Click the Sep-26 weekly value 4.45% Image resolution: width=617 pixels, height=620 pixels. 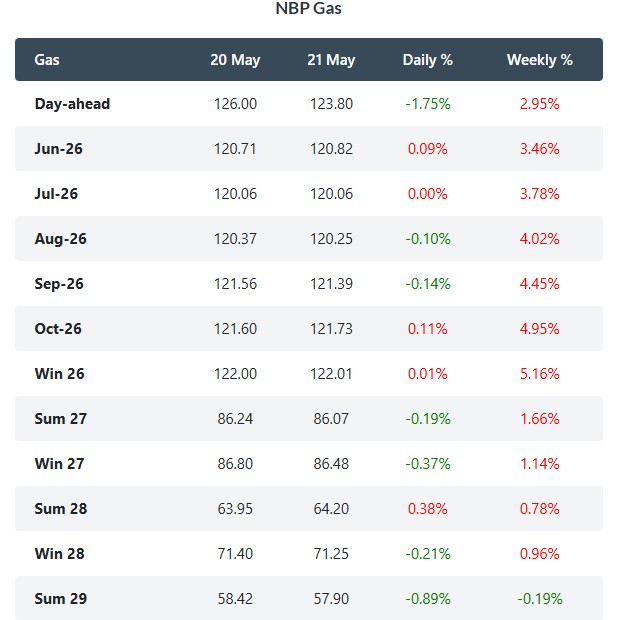tap(539, 284)
